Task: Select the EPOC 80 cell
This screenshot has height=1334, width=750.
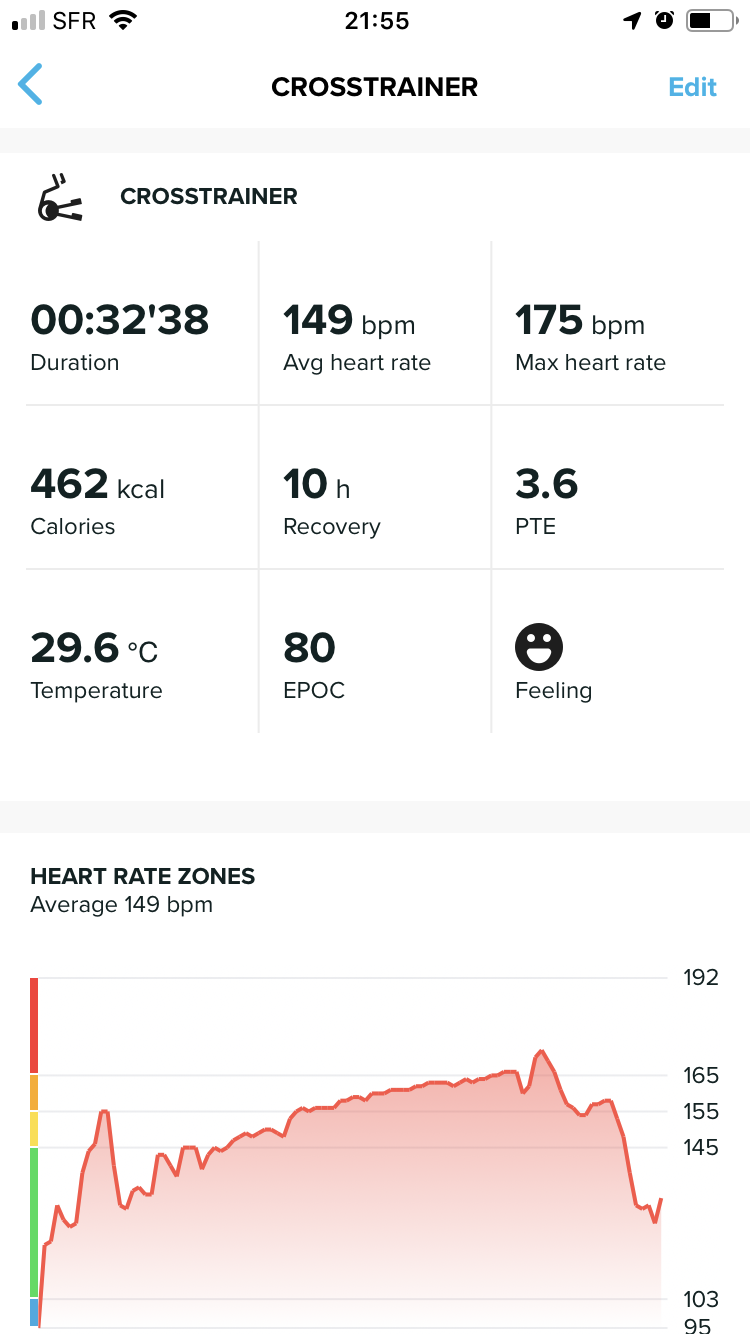Action: click(374, 665)
